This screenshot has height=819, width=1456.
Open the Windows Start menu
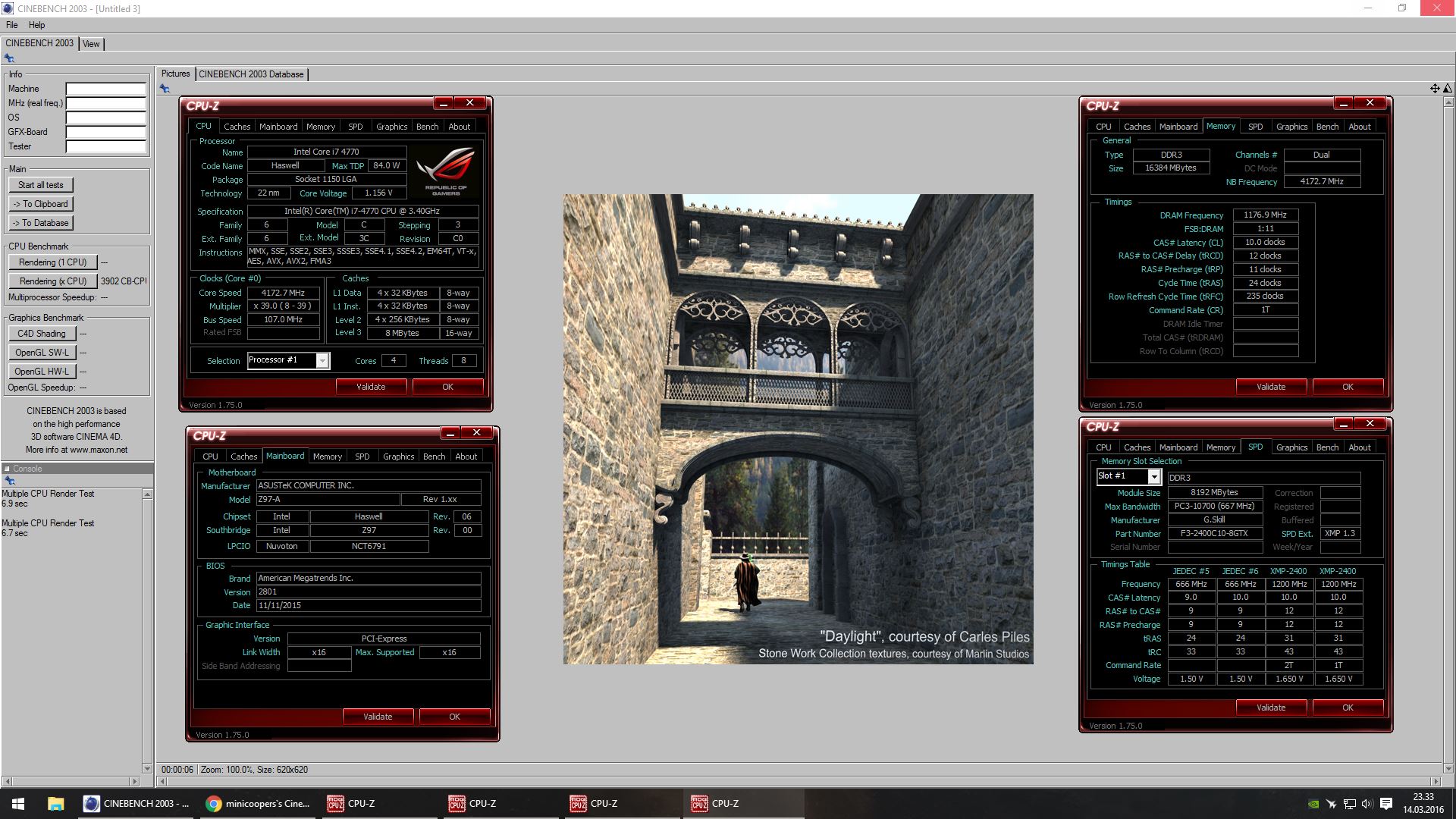pos(18,804)
